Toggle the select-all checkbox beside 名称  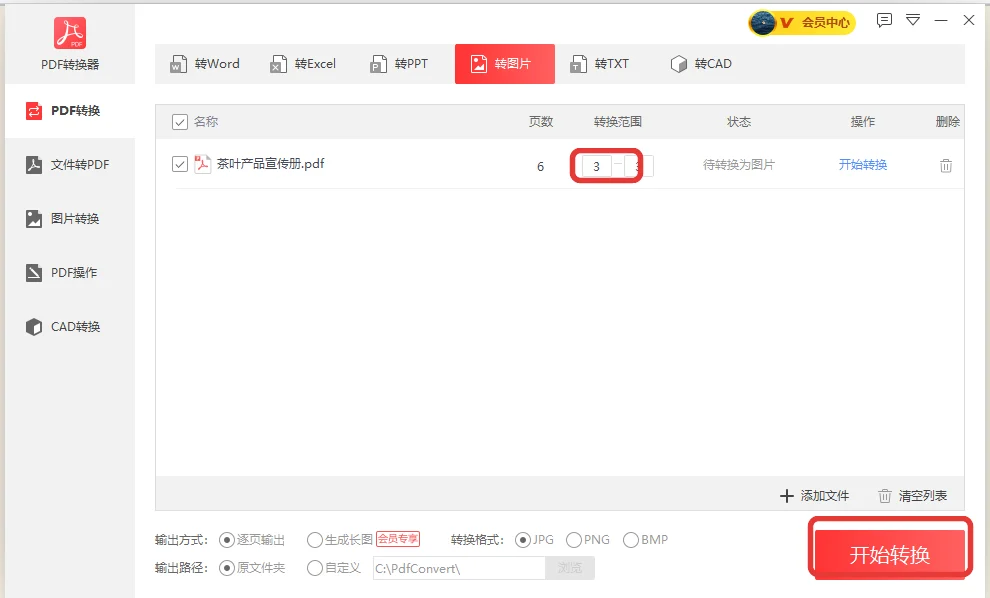point(180,122)
